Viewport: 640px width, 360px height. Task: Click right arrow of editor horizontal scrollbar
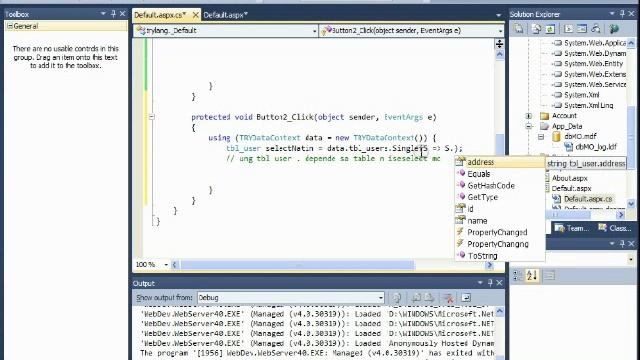[489, 265]
